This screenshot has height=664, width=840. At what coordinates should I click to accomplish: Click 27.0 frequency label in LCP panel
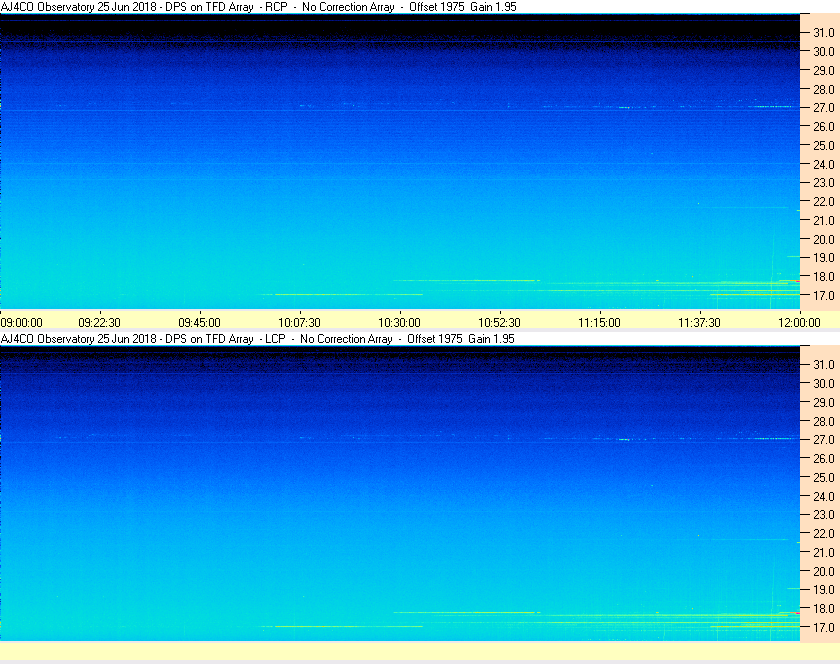point(824,439)
